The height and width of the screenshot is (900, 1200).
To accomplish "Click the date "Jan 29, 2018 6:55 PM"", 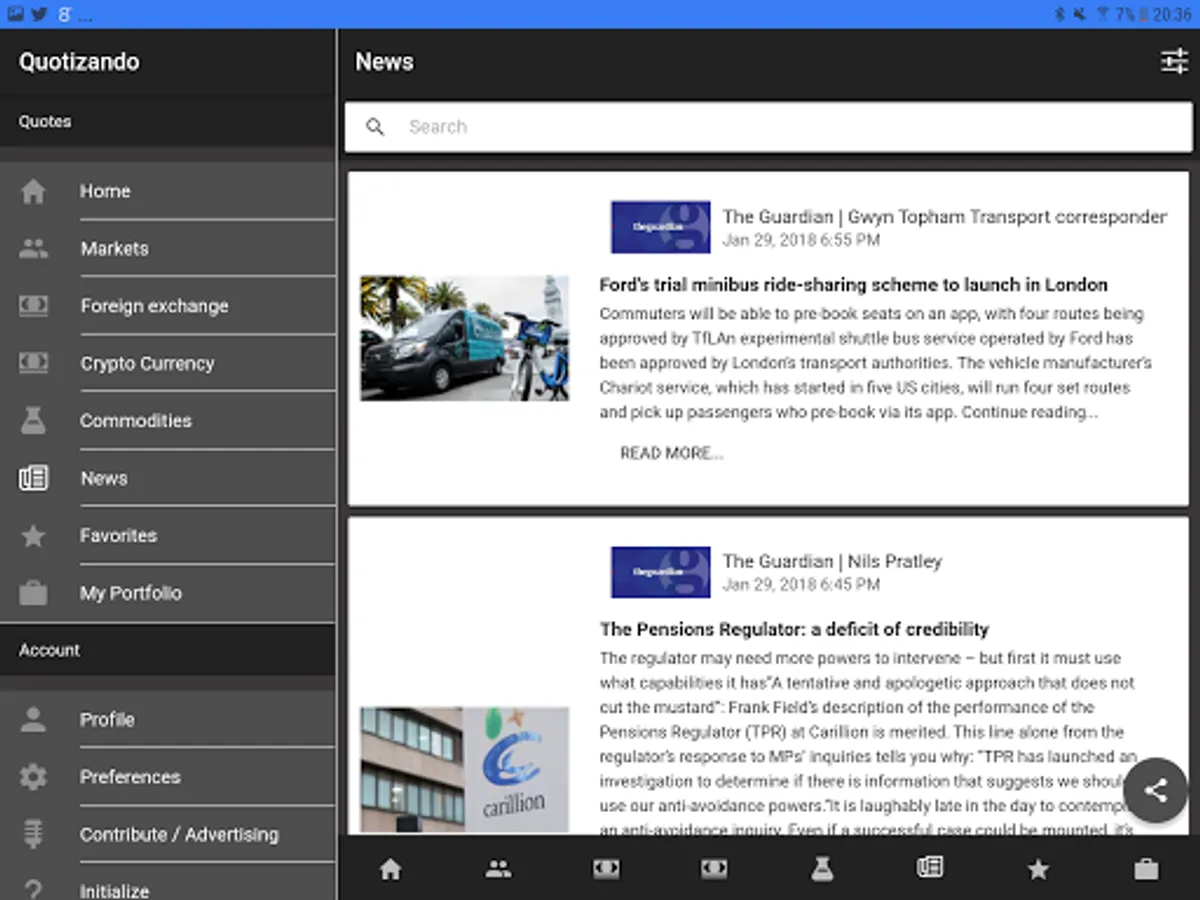I will tap(801, 240).
